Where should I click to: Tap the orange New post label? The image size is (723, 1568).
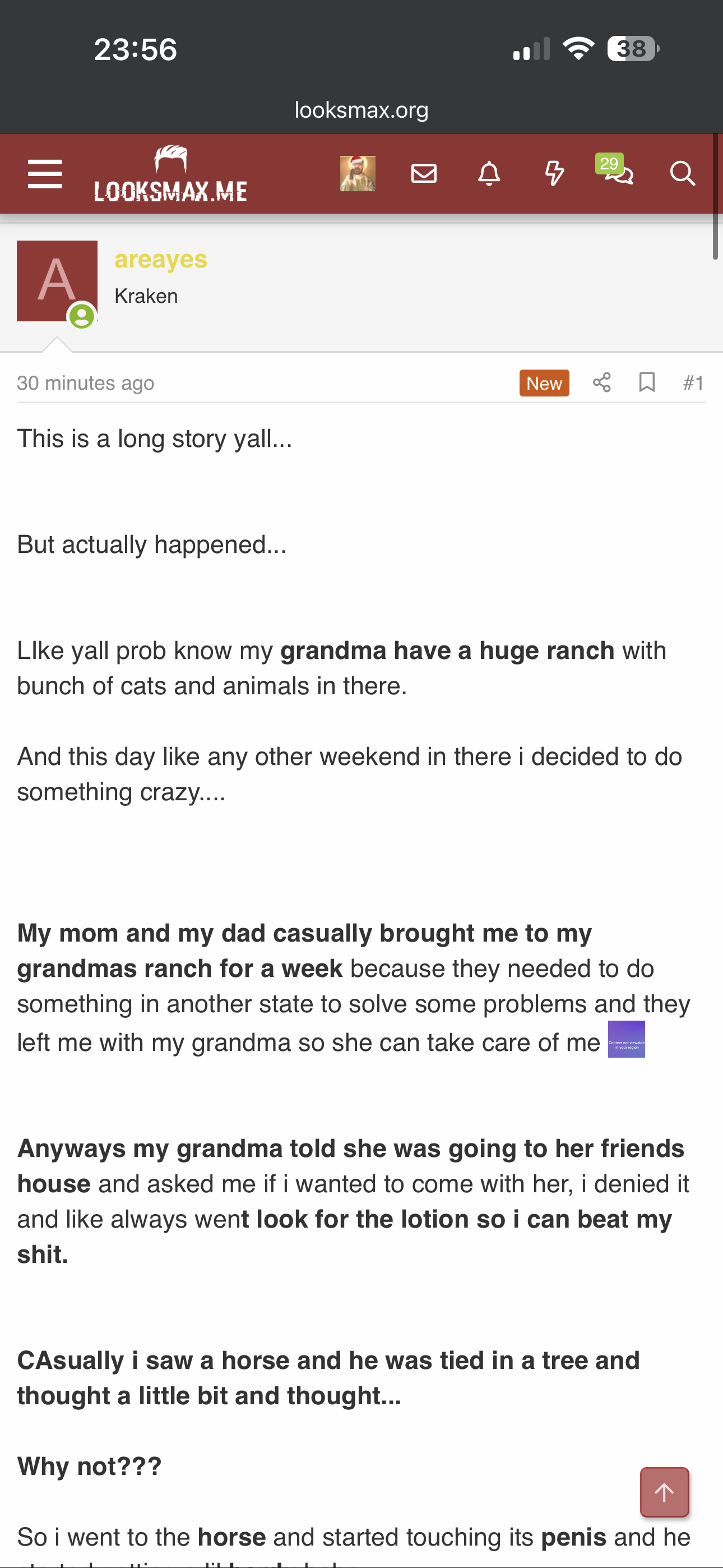click(544, 383)
